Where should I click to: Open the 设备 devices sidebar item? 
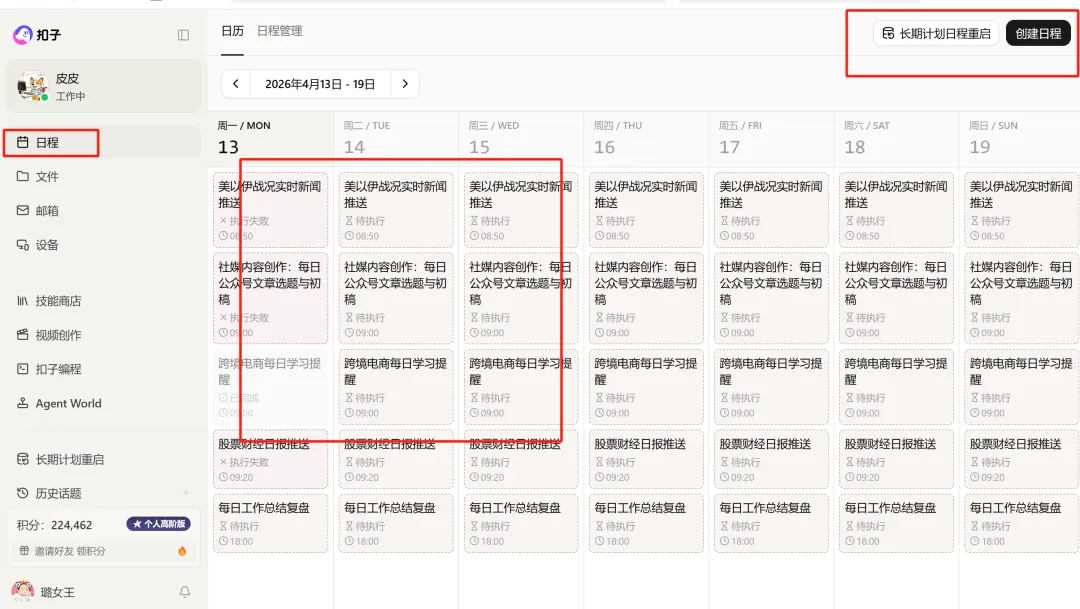pos(103,245)
